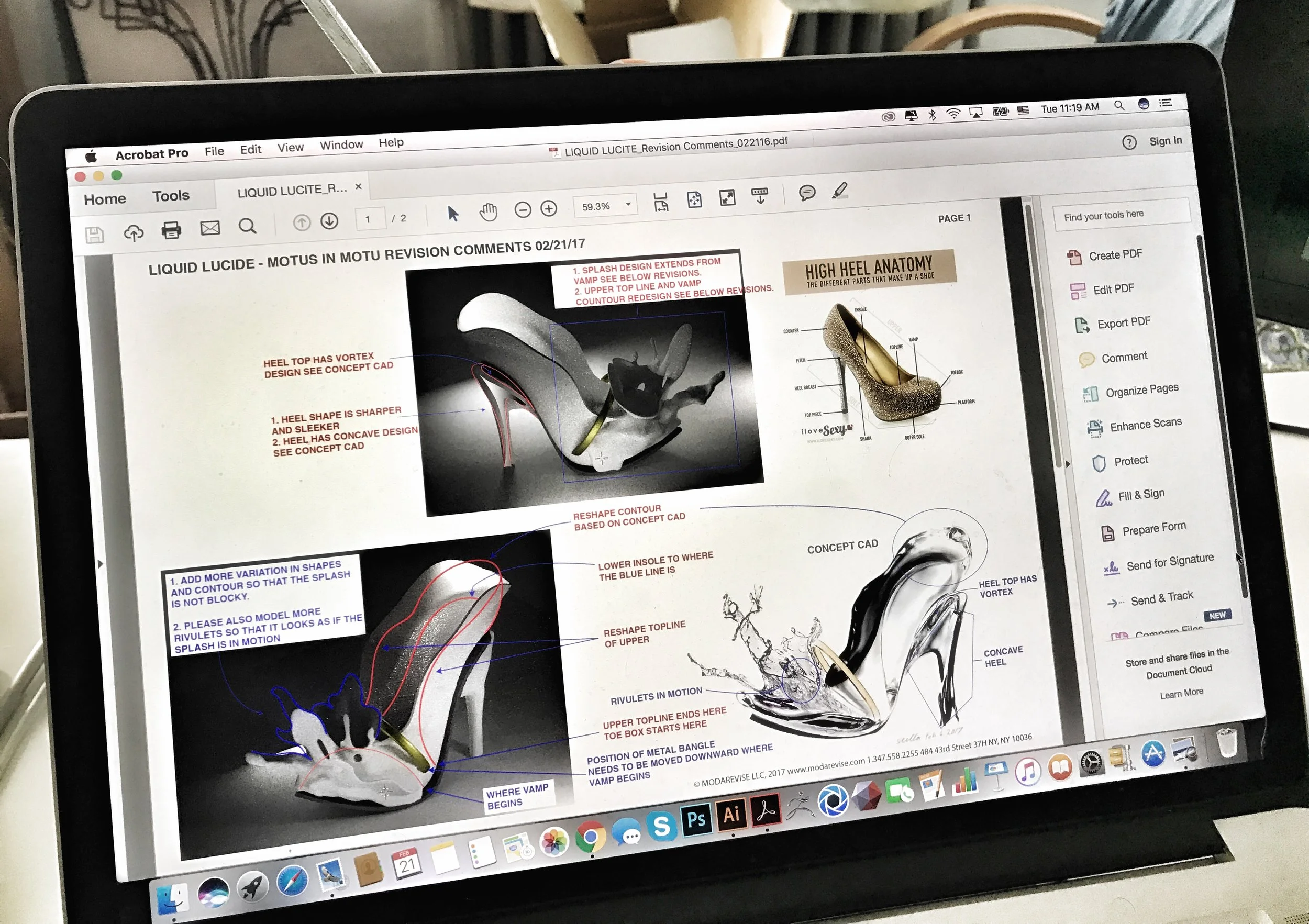Click the Find your tools here field
This screenshot has width=1309, height=924.
tap(1122, 215)
